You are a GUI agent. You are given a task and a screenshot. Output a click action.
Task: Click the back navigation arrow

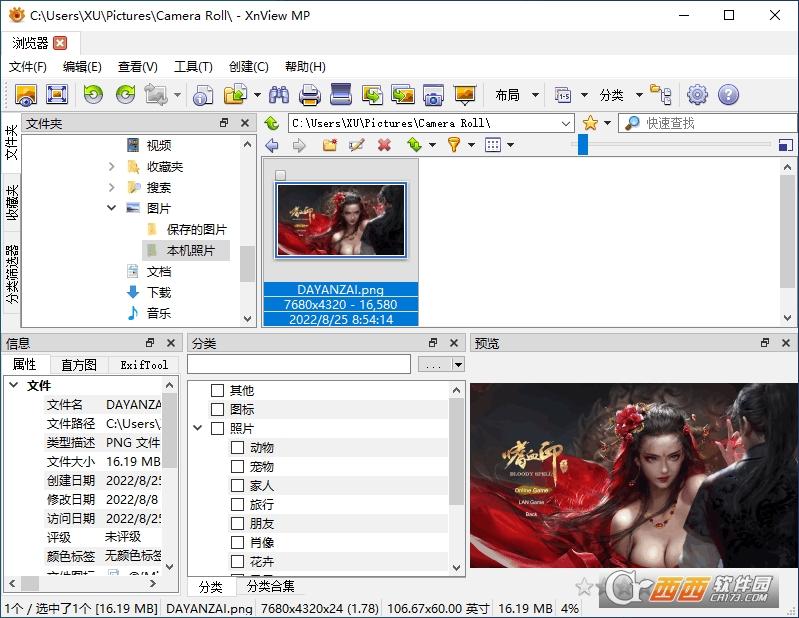272,146
